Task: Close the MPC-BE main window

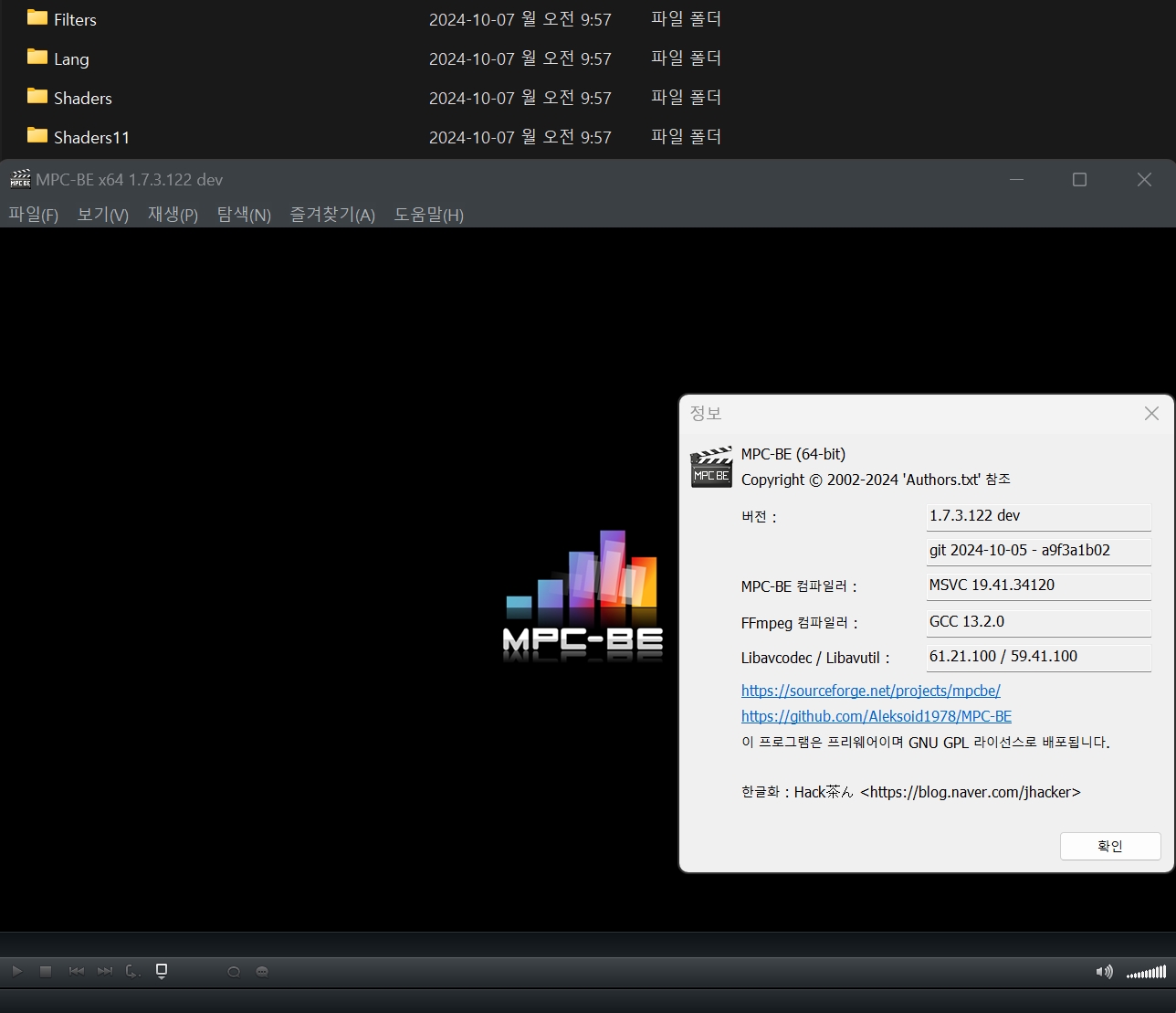Action: (x=1144, y=180)
